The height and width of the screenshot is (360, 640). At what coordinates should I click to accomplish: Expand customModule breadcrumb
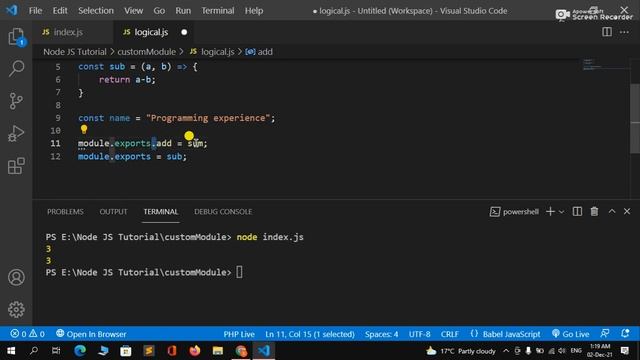coord(147,52)
